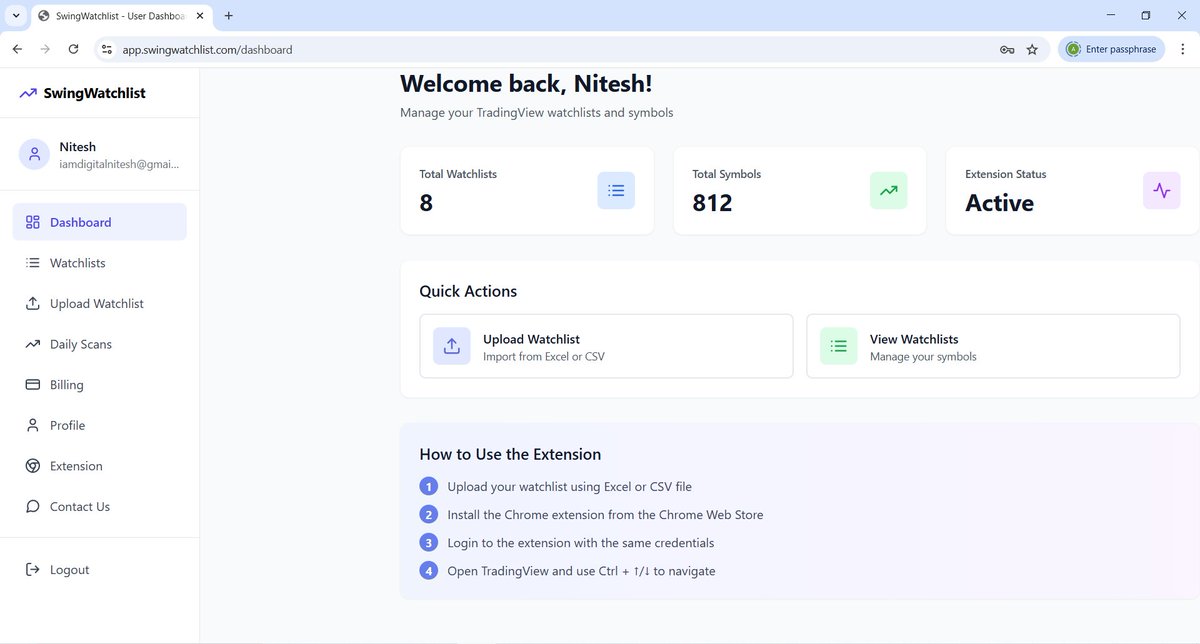The height and width of the screenshot is (644, 1200).
Task: Click the Extension Chrome icon in sidebar
Action: pos(33,466)
